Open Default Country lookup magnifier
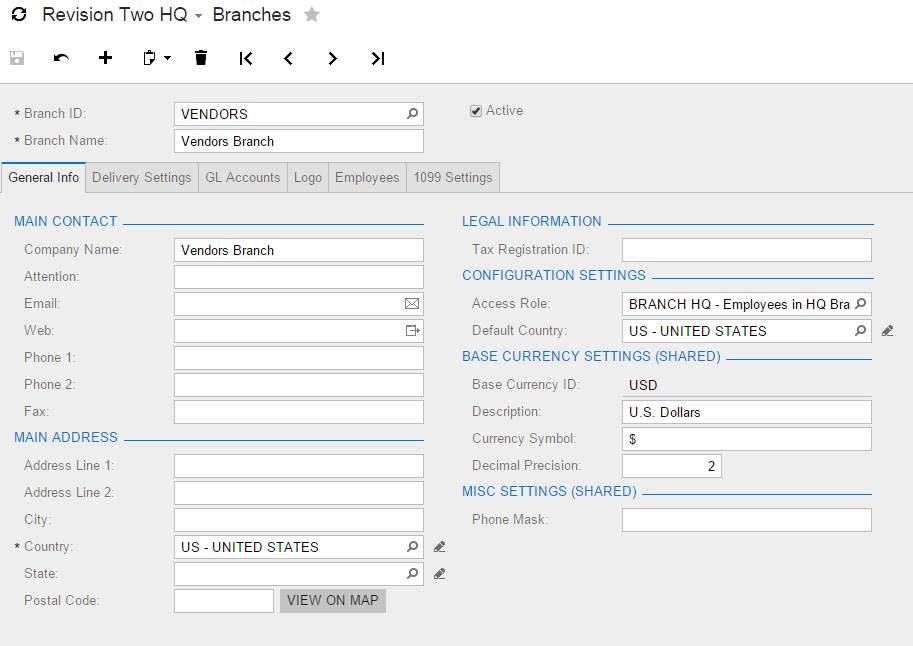The image size is (913, 646). (x=861, y=330)
